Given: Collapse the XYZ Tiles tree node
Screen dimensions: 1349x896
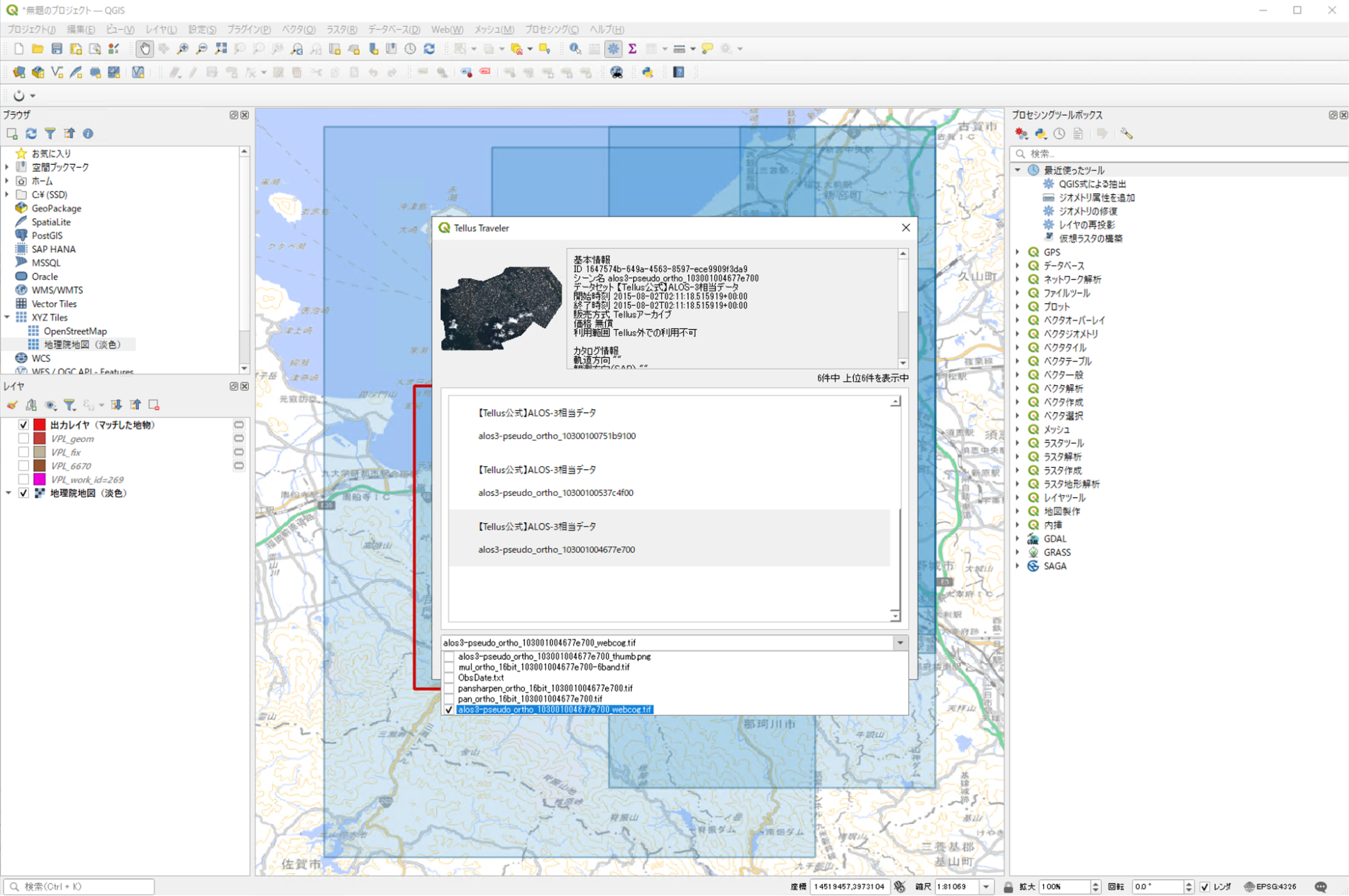Looking at the screenshot, I should (x=7, y=317).
